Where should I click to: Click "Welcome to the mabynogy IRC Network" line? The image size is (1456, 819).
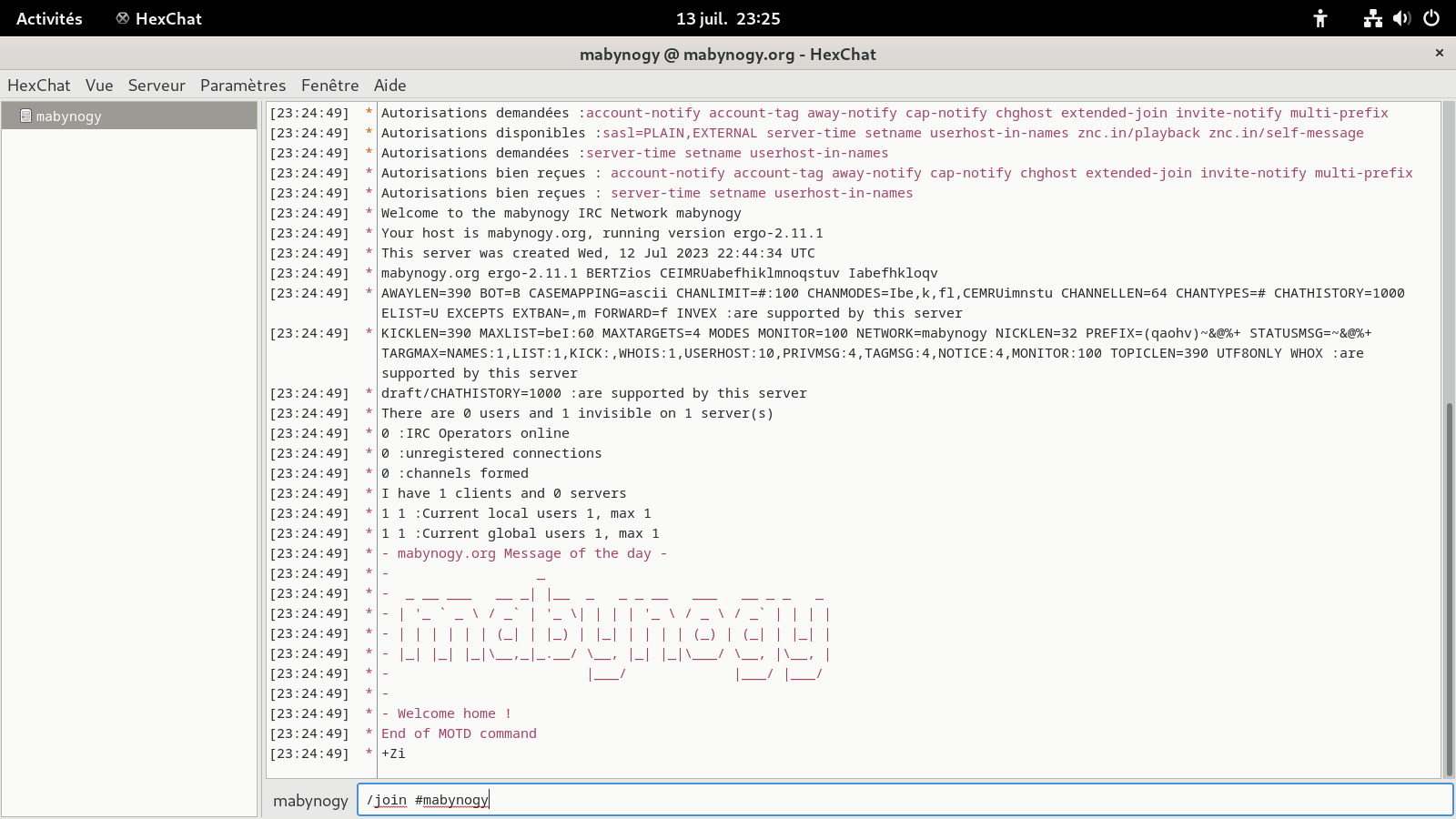(561, 213)
